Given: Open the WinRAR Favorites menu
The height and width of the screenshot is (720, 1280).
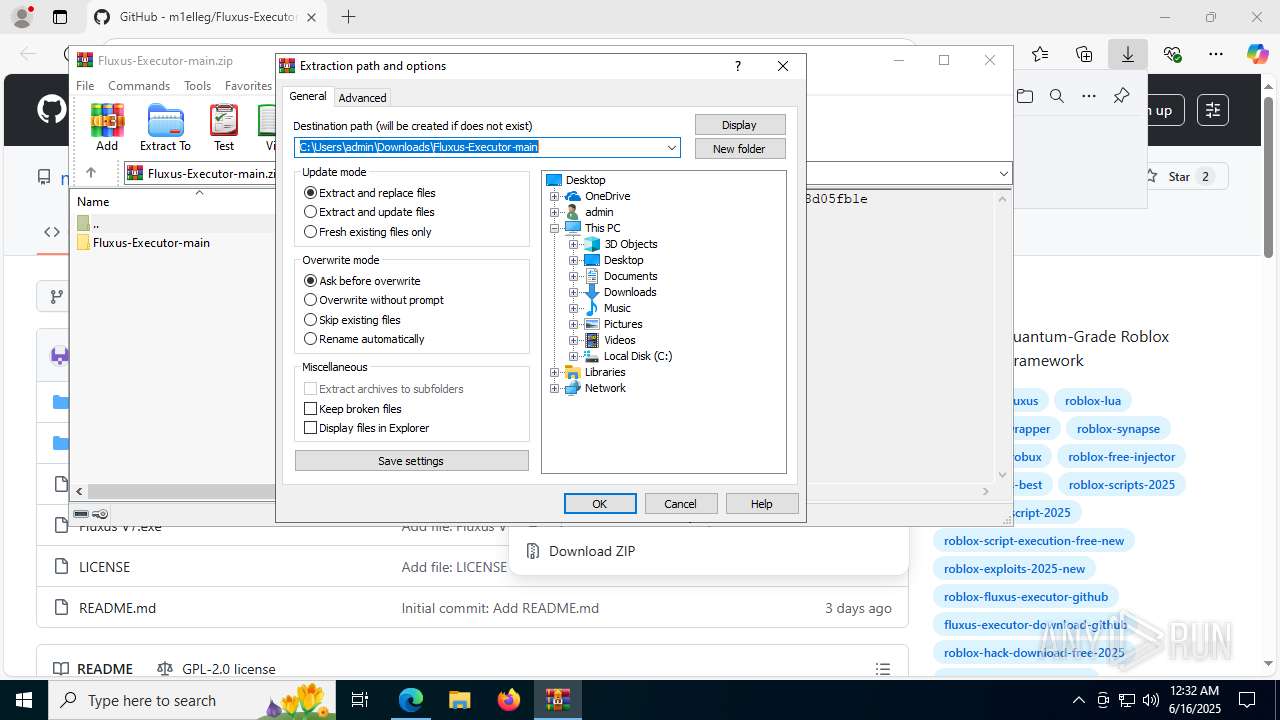Looking at the screenshot, I should (x=248, y=86).
